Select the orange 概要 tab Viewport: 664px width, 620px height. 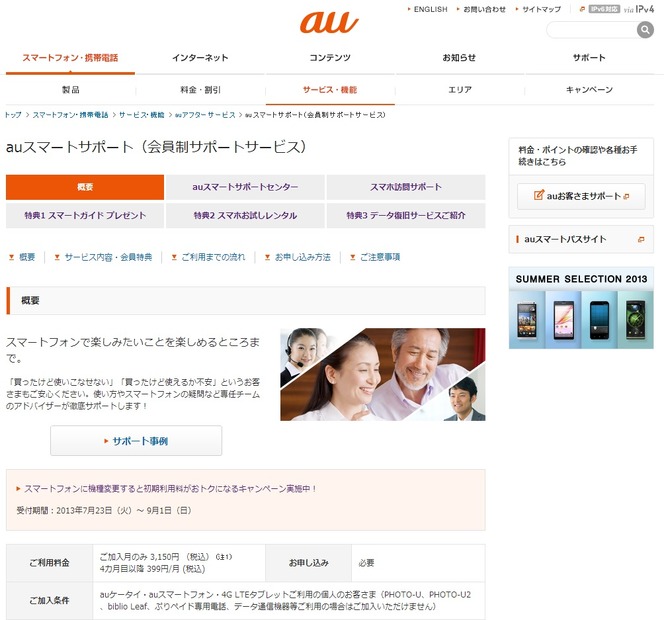(85, 187)
